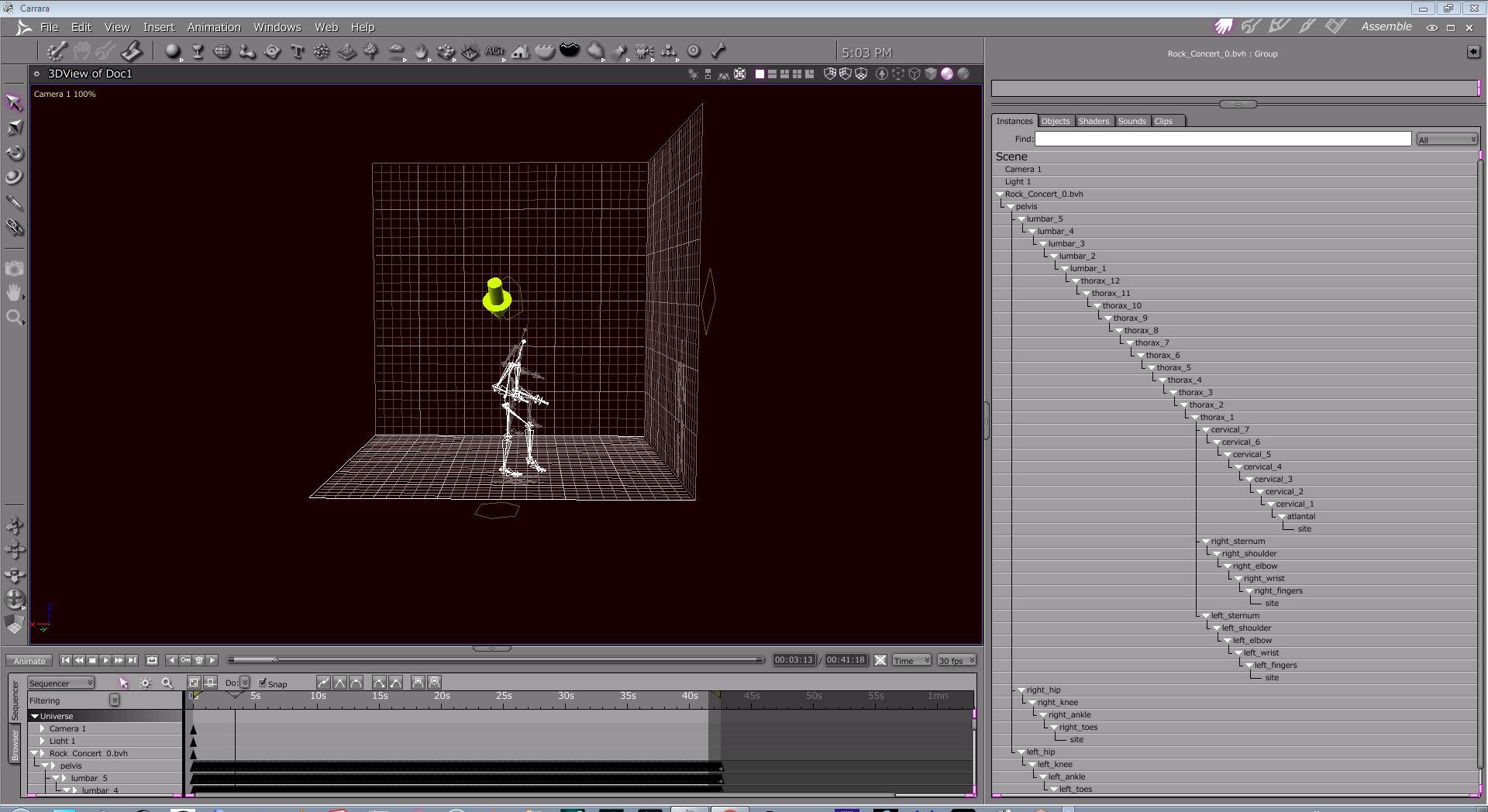
Task: Open the All filter dropdown
Action: [x=1446, y=139]
